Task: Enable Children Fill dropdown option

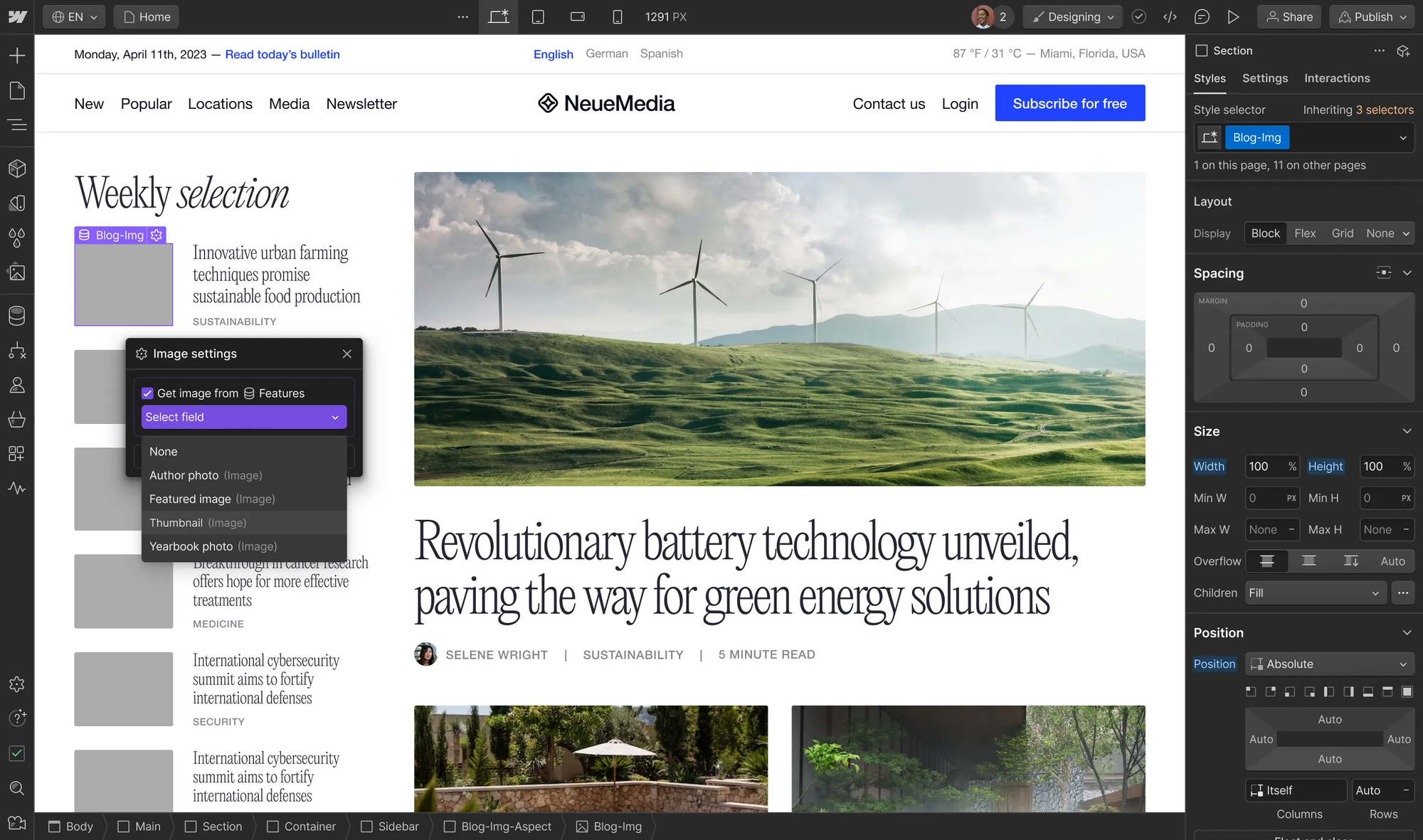Action: pyautogui.click(x=1315, y=593)
